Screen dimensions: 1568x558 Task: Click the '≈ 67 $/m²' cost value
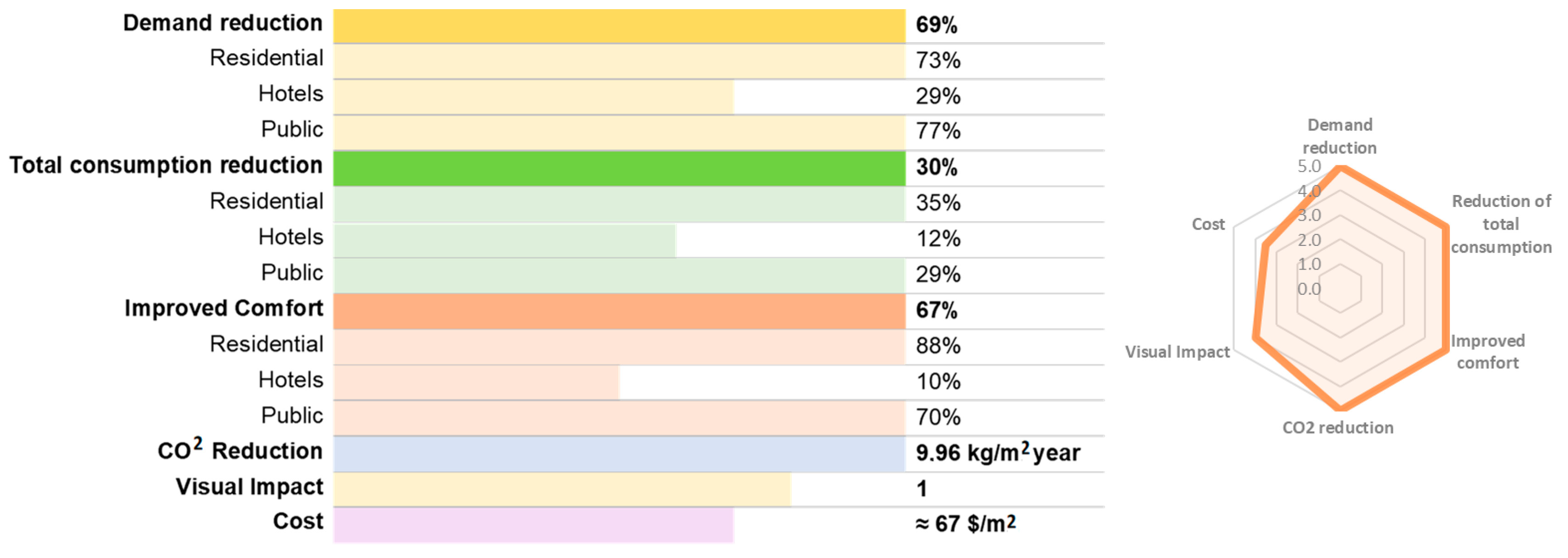965,524
